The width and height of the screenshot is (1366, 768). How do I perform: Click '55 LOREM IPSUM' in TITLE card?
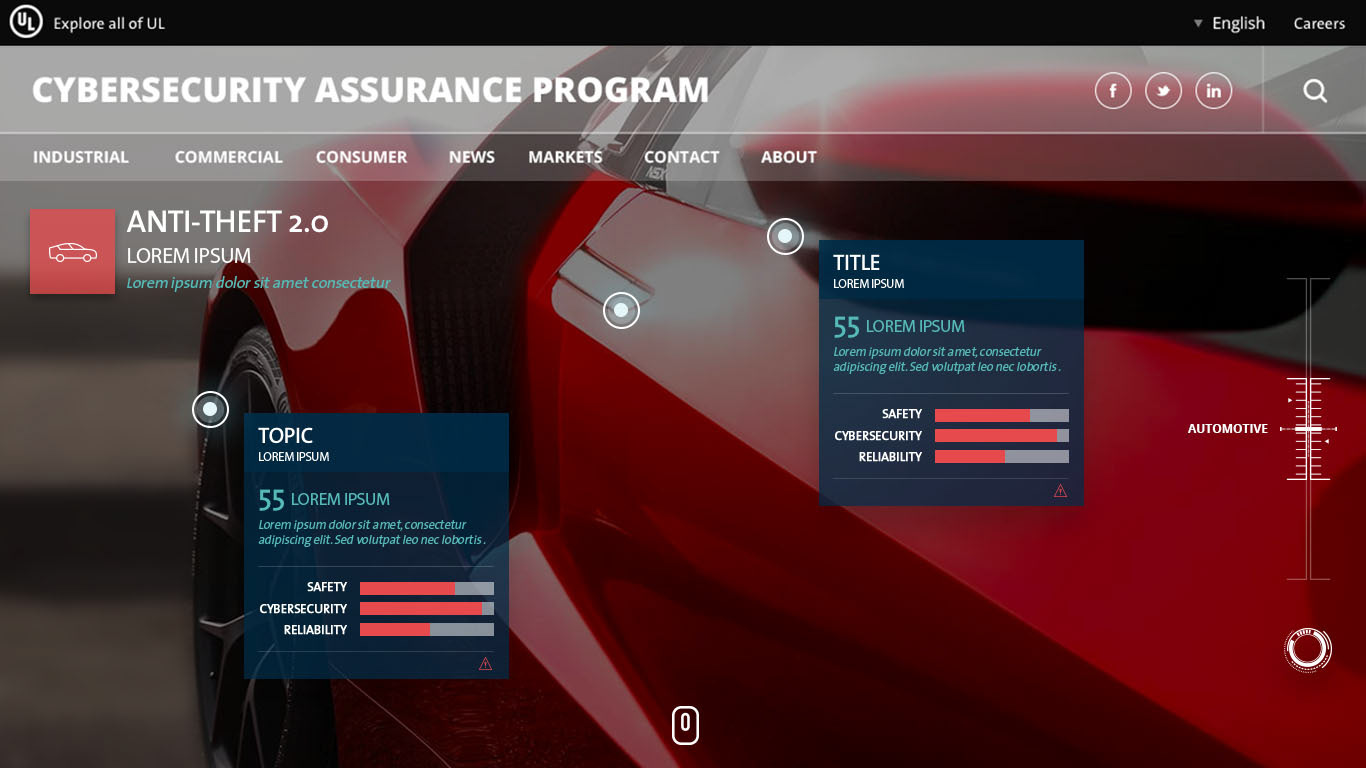tap(899, 326)
